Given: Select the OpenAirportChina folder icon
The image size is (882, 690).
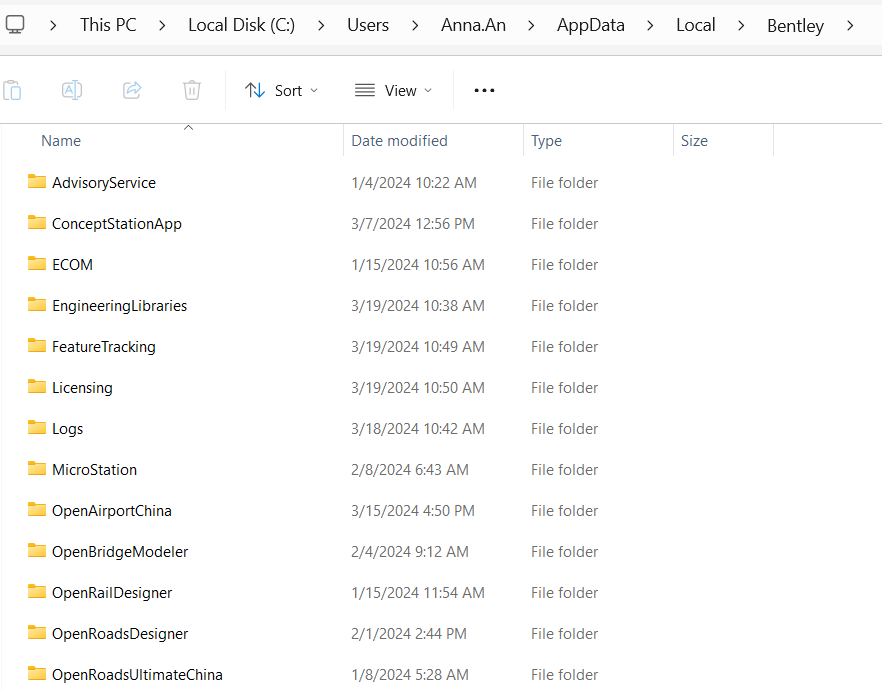Looking at the screenshot, I should pyautogui.click(x=37, y=510).
